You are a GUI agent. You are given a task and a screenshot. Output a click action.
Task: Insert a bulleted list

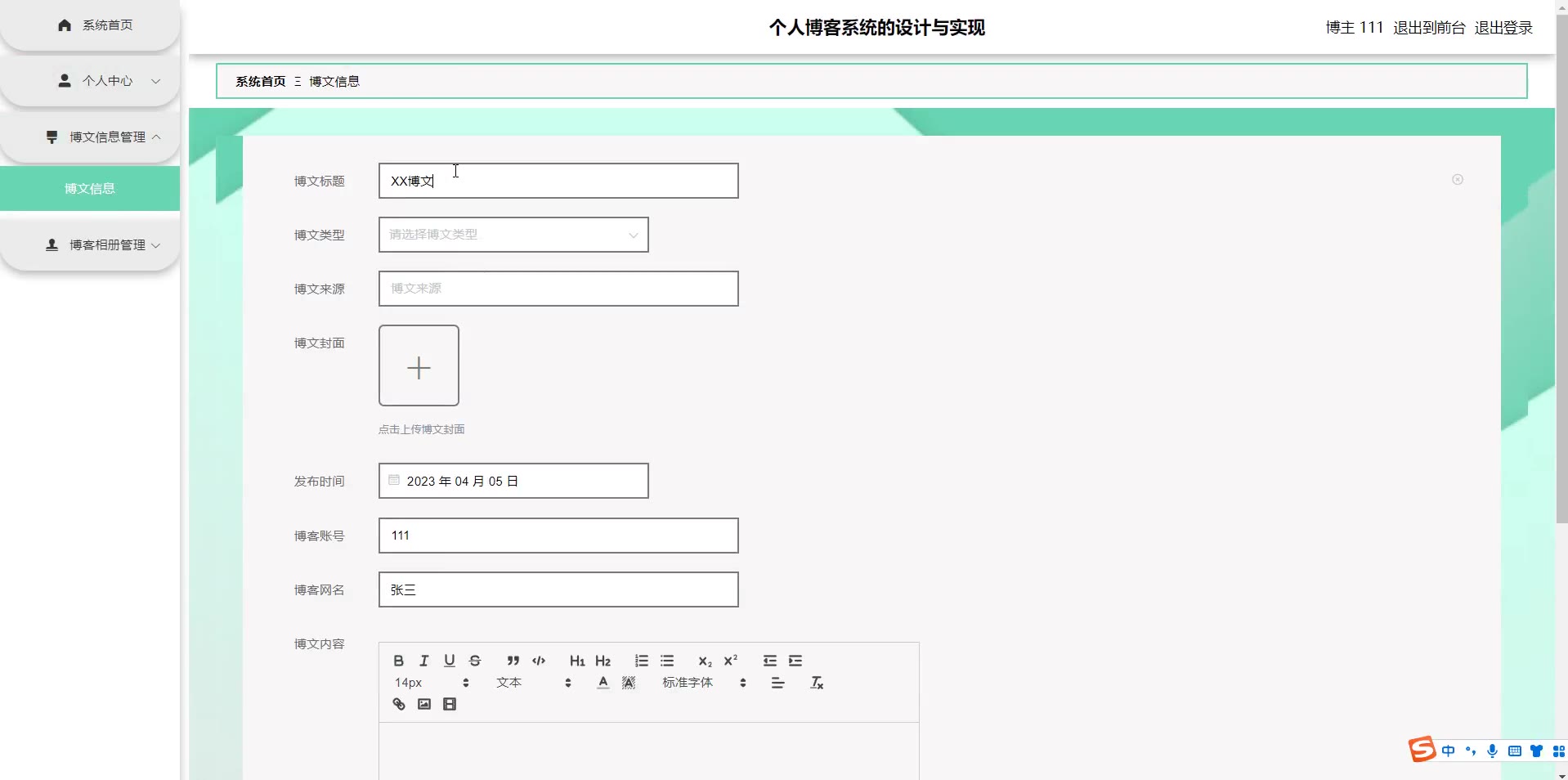point(667,661)
